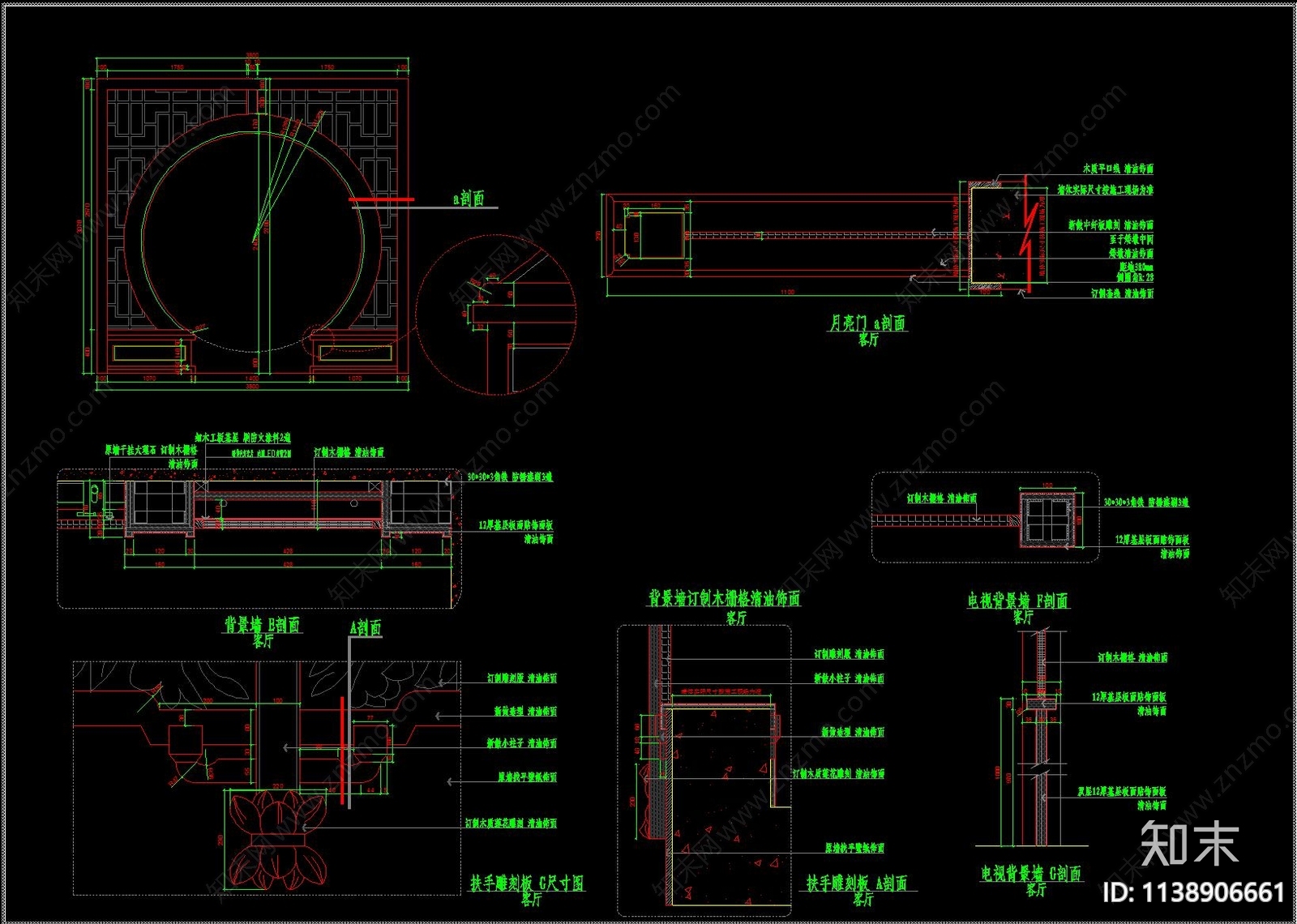Click the "扶手雕刻板 A剖面" title
Image resolution: width=1297 pixels, height=924 pixels.
[x=857, y=883]
